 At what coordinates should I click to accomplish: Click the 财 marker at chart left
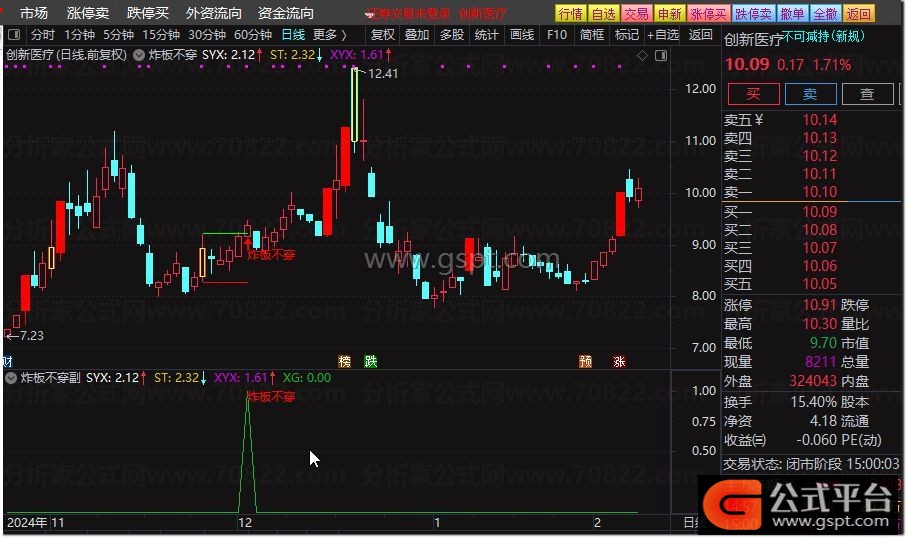click(x=8, y=362)
